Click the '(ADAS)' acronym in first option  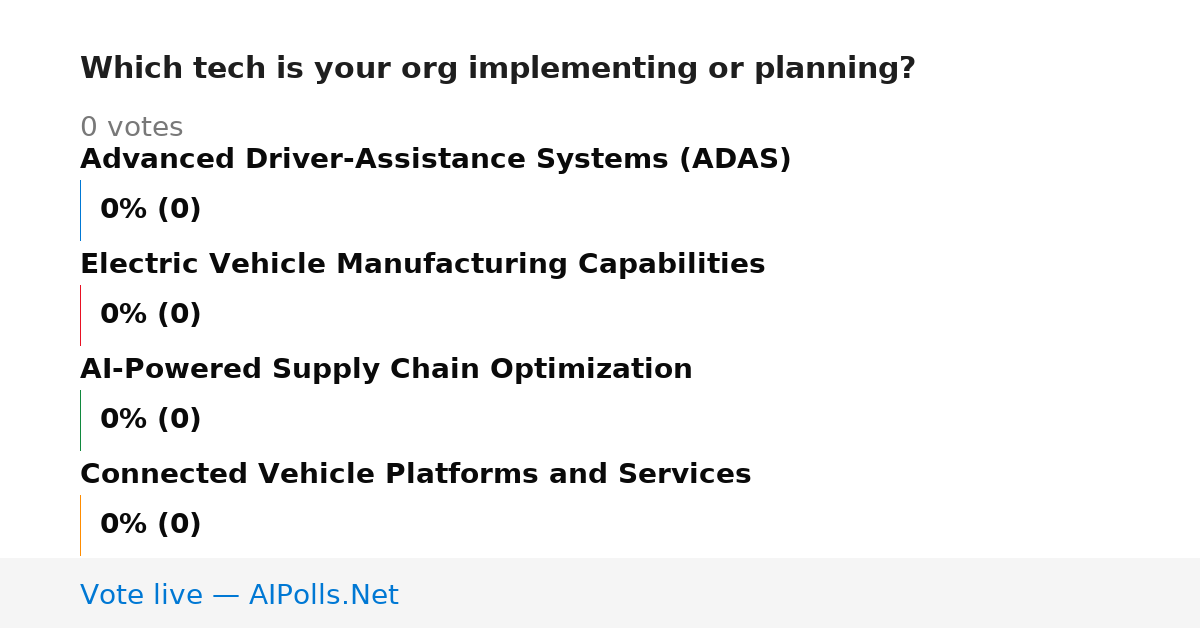[x=735, y=160]
